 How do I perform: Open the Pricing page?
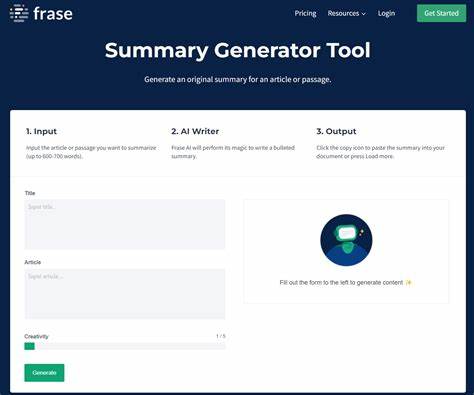[305, 13]
